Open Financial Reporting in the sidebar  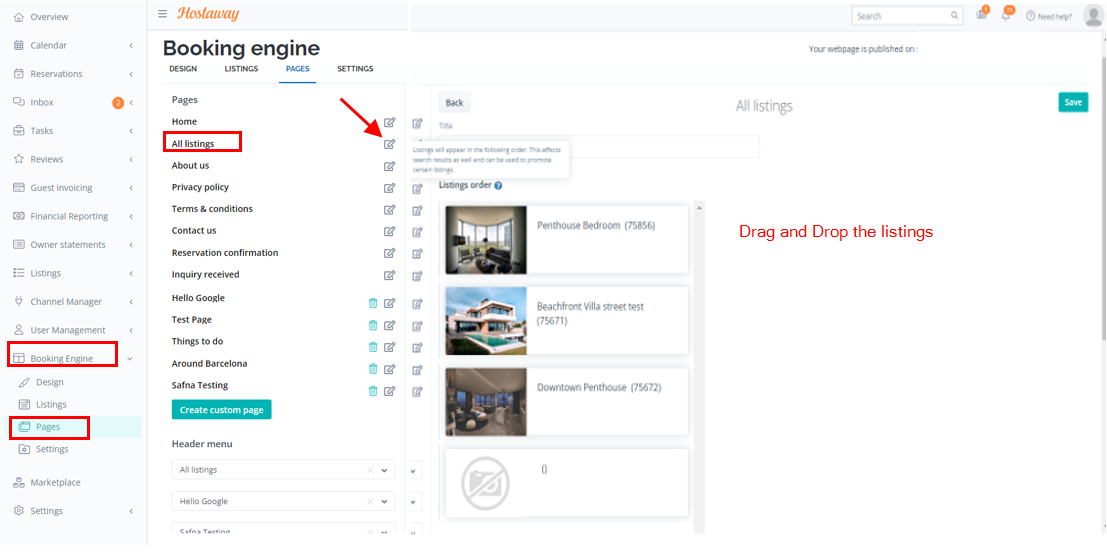pos(71,217)
